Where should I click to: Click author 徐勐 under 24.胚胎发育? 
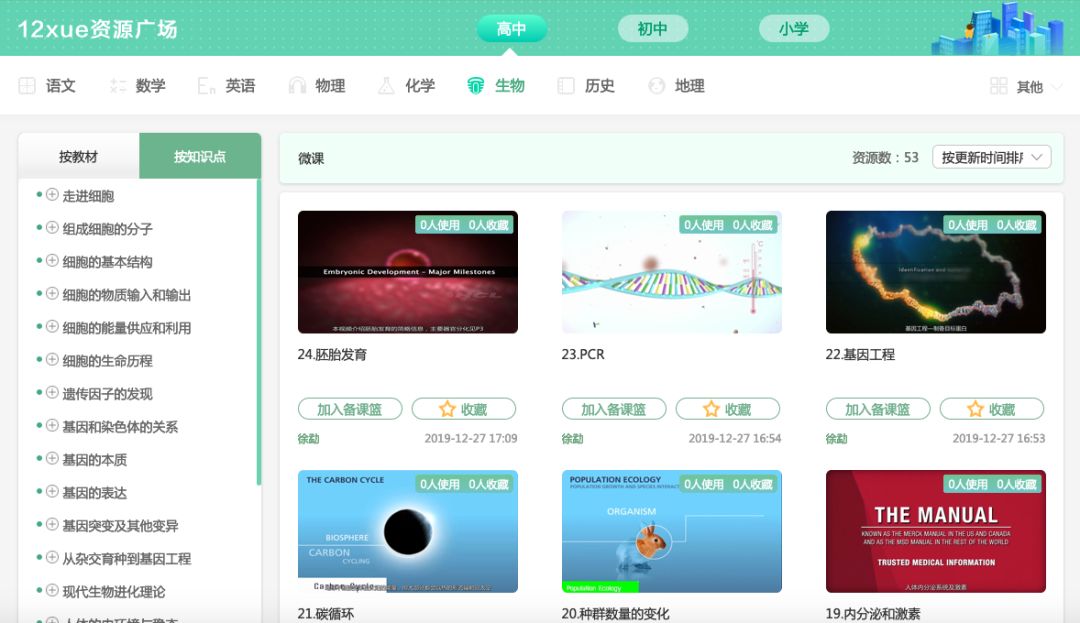309,439
